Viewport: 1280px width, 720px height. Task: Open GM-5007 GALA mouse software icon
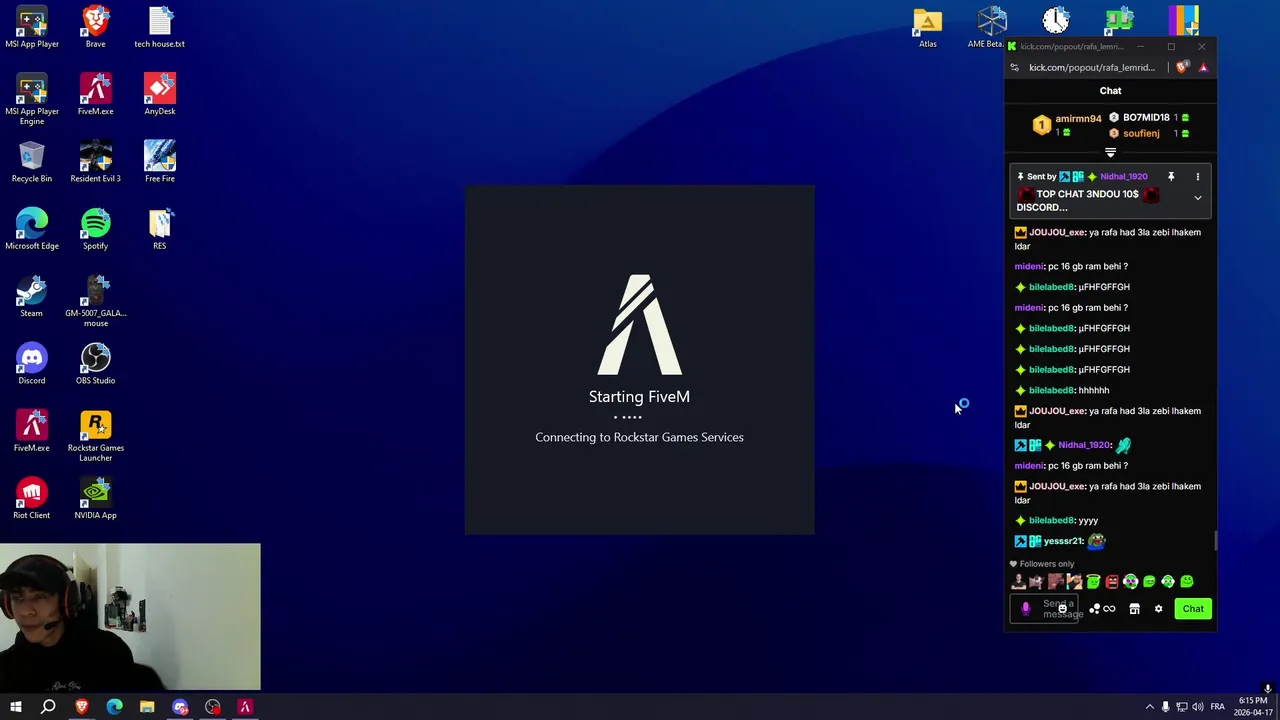pos(95,301)
